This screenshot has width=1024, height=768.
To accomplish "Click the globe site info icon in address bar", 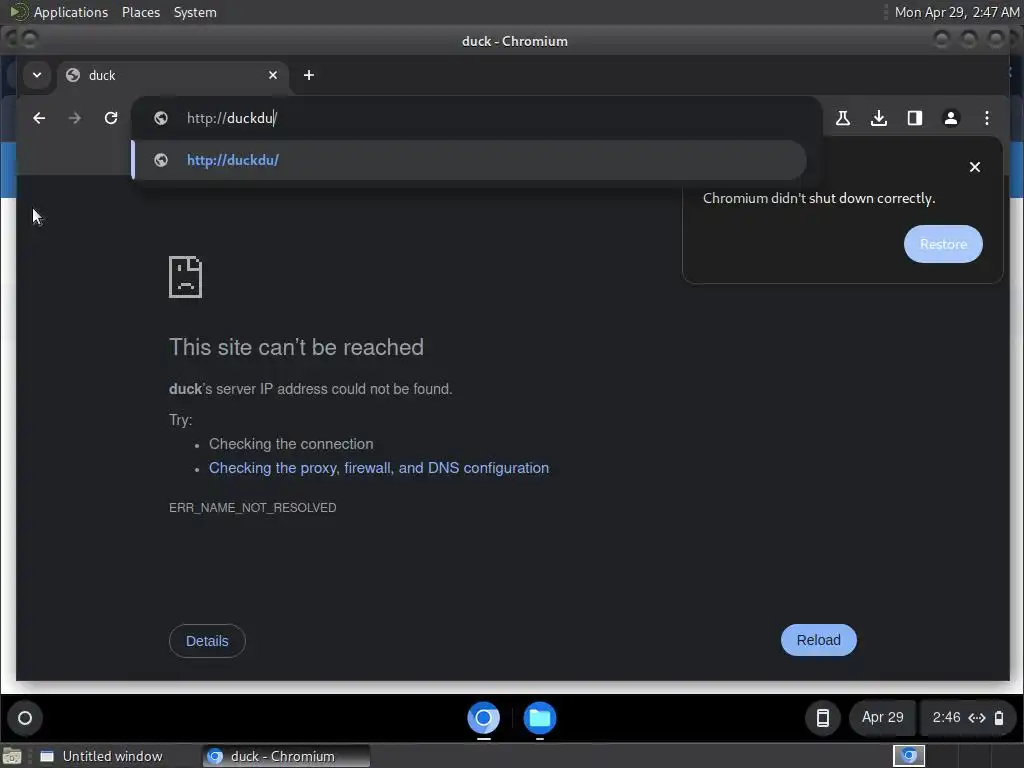I will click(x=161, y=118).
